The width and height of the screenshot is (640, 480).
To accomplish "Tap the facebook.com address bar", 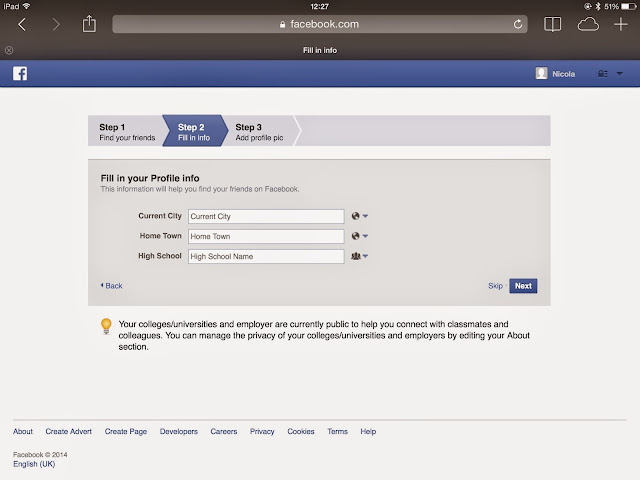I will coord(320,24).
